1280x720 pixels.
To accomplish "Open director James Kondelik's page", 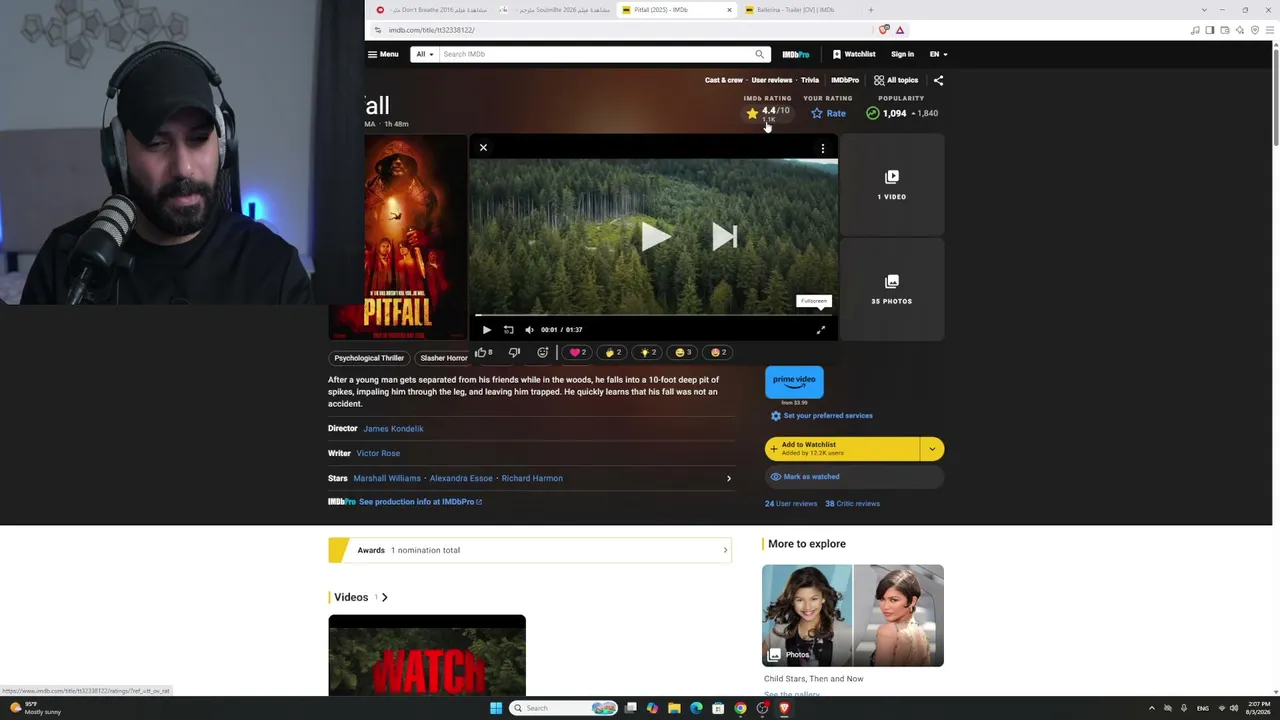I will pyautogui.click(x=393, y=429).
